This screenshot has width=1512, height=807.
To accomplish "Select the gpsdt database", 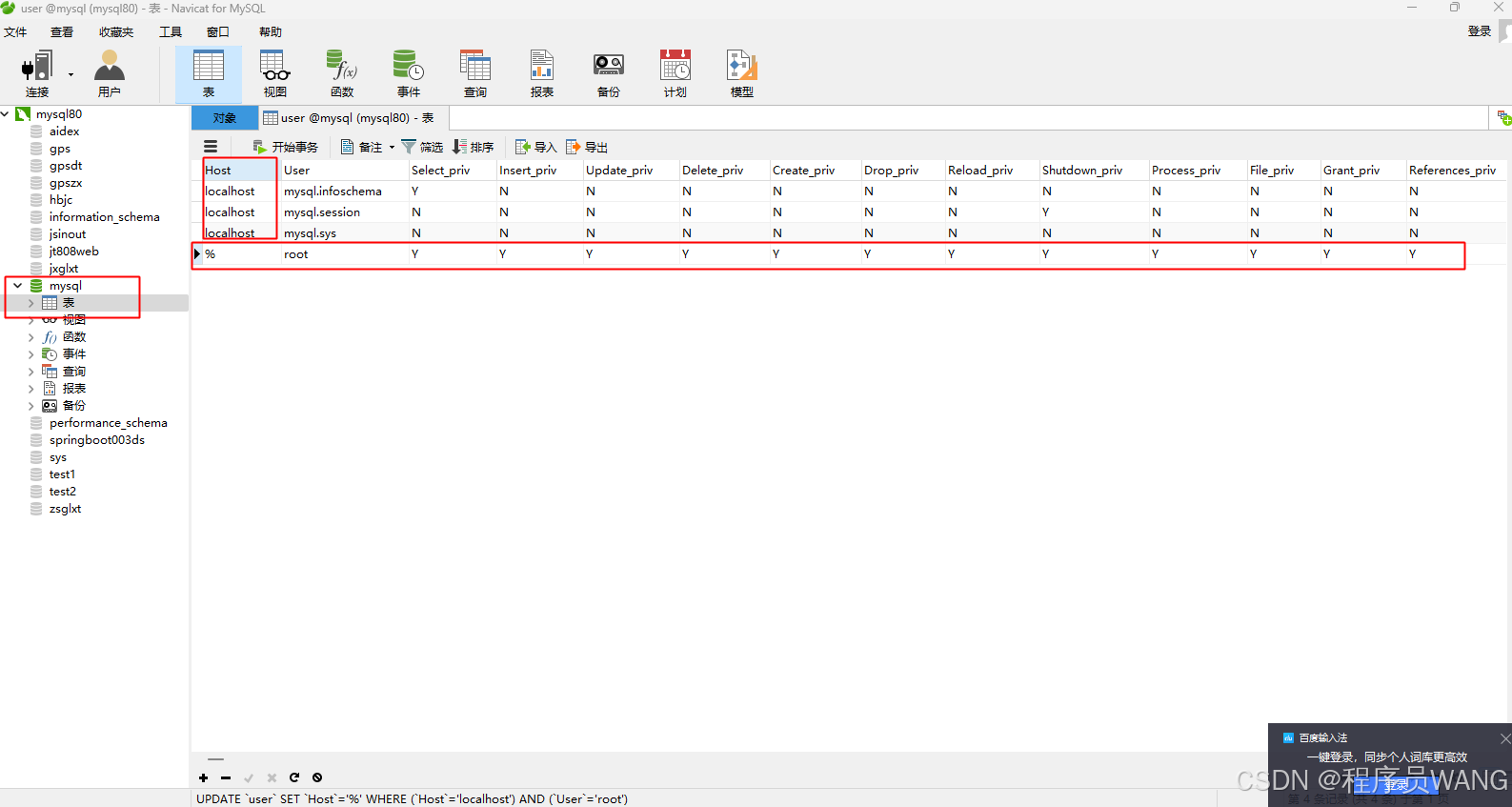I will click(66, 166).
